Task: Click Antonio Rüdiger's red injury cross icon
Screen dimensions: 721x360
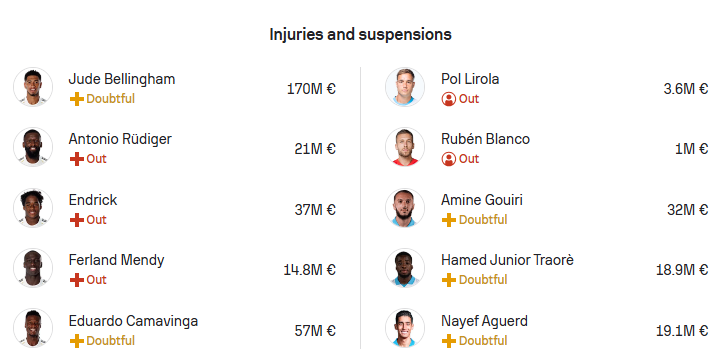Action: 77,159
